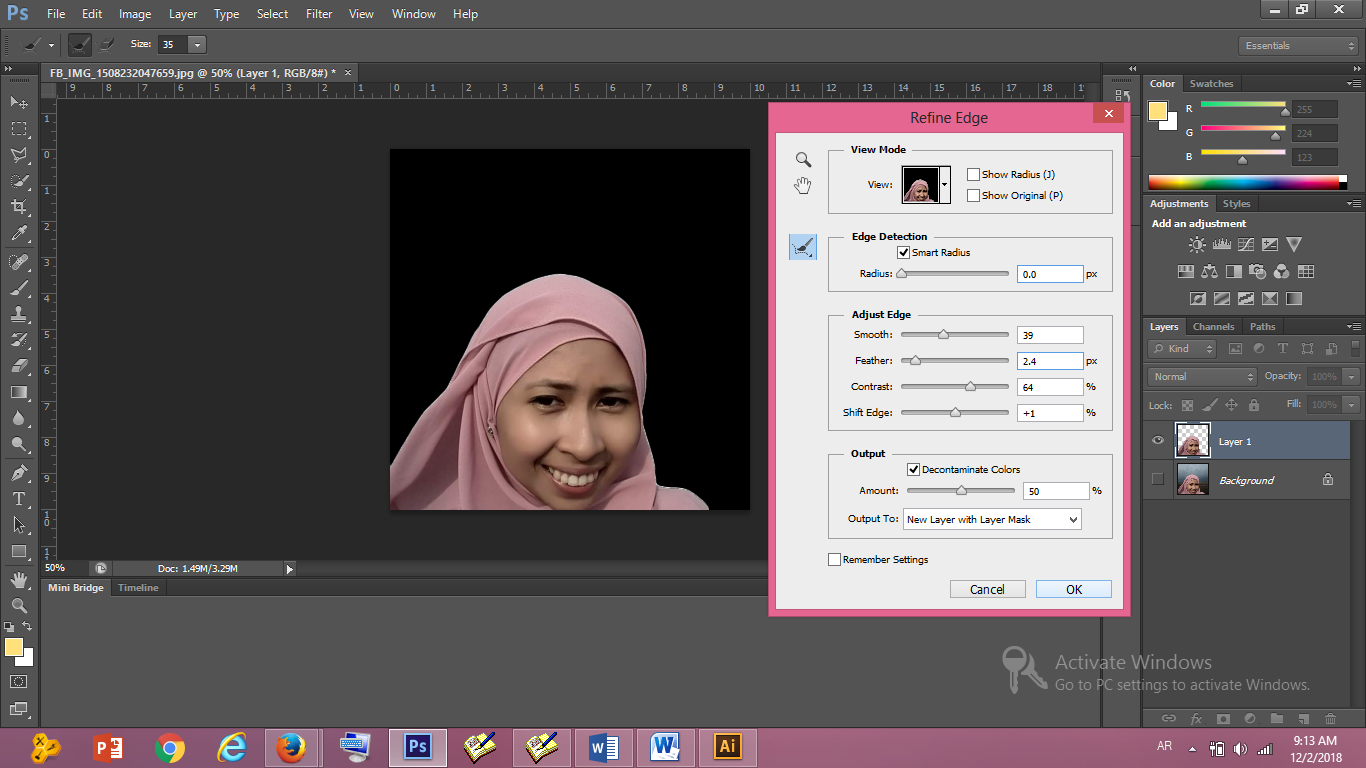
Task: Click the Link layers icon
Action: [1170, 718]
